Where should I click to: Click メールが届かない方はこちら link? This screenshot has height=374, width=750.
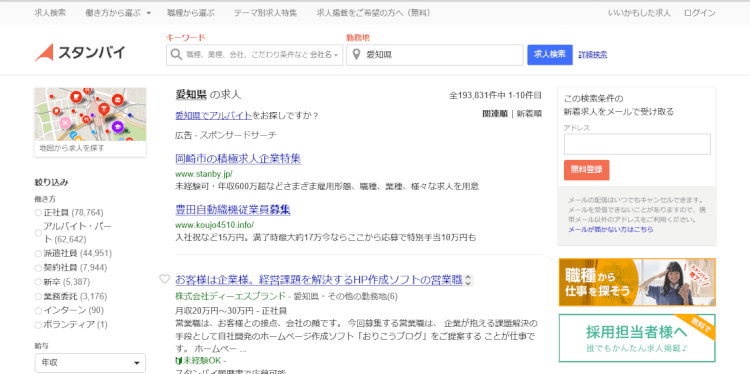coord(611,230)
